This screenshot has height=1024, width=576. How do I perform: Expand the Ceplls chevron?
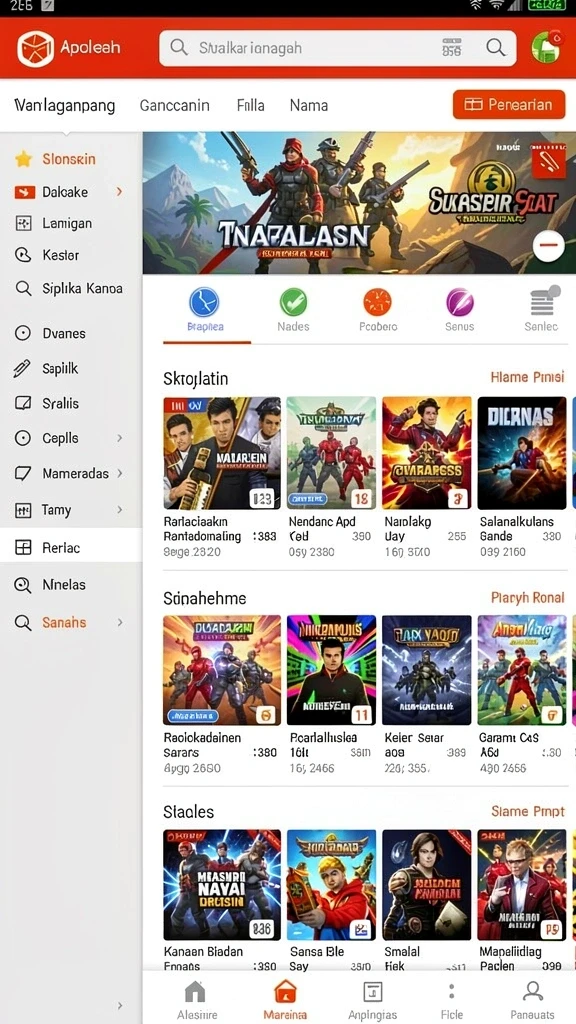[120, 438]
